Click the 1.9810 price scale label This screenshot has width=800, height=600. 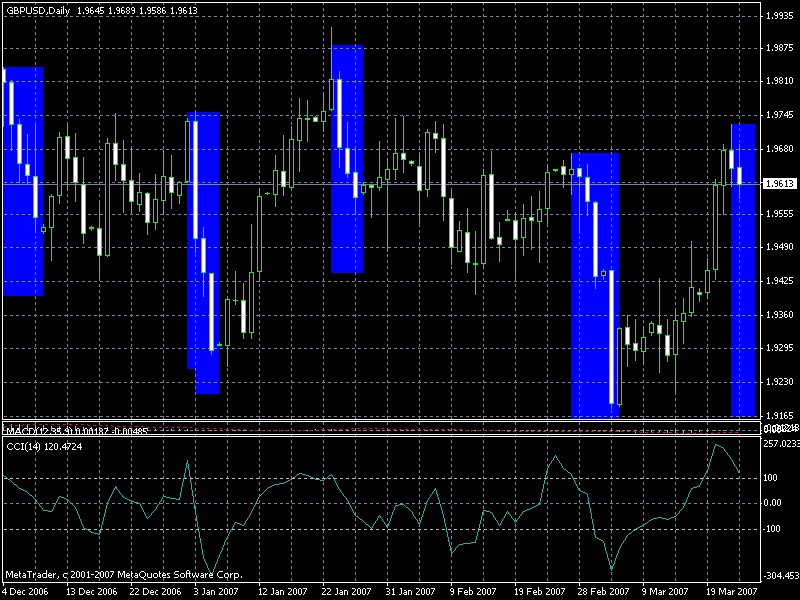pyautogui.click(x=780, y=81)
